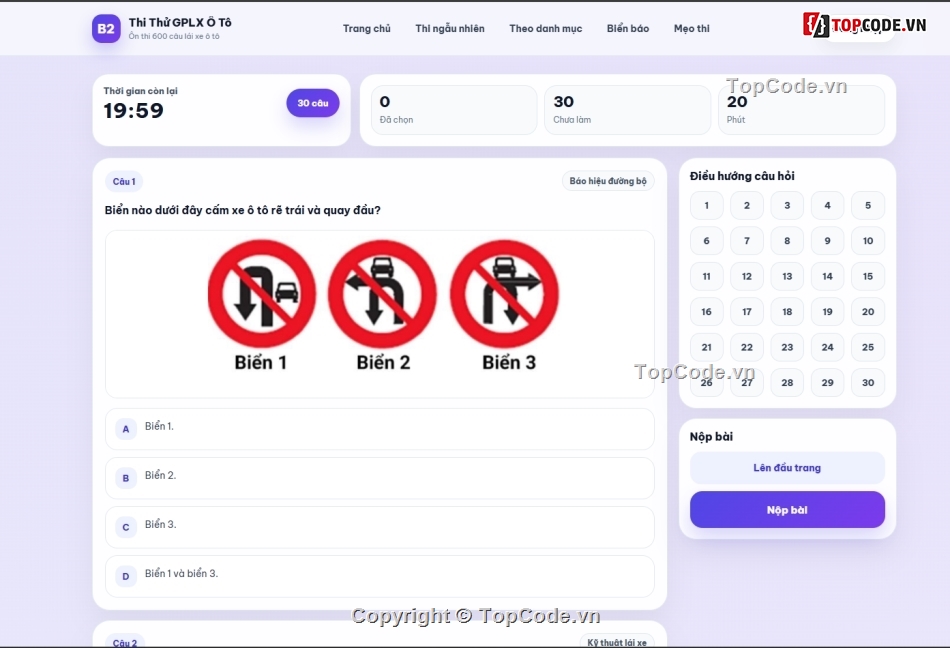950x648 pixels.
Task: Click the Thi Thử GPLX Ô Tô title
Action: click(180, 22)
